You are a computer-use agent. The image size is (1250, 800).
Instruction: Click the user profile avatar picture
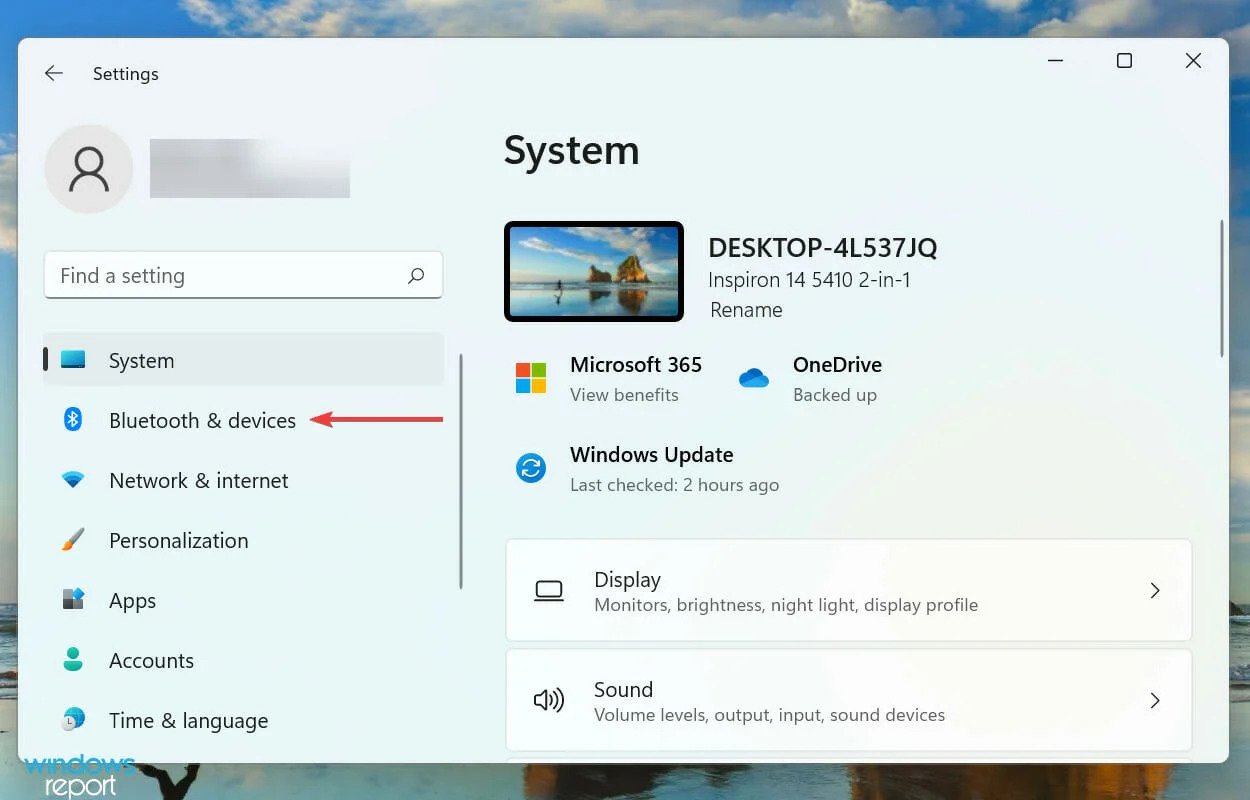(x=89, y=169)
